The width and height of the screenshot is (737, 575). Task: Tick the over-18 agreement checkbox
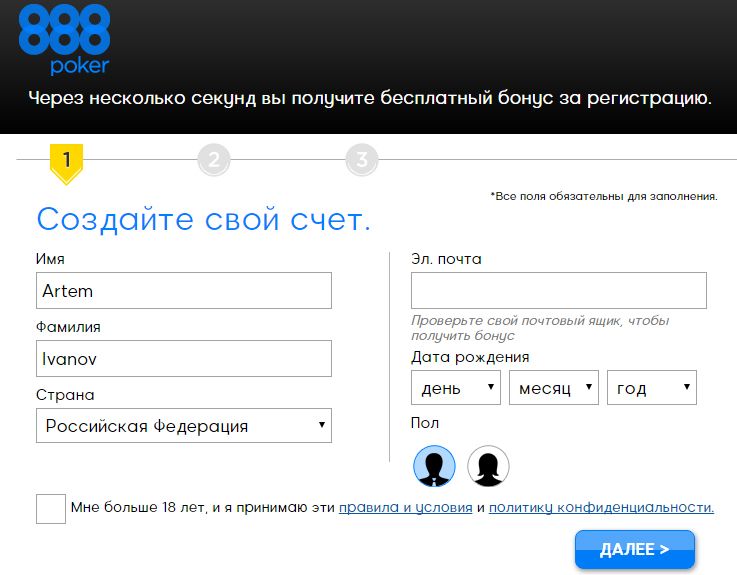51,508
